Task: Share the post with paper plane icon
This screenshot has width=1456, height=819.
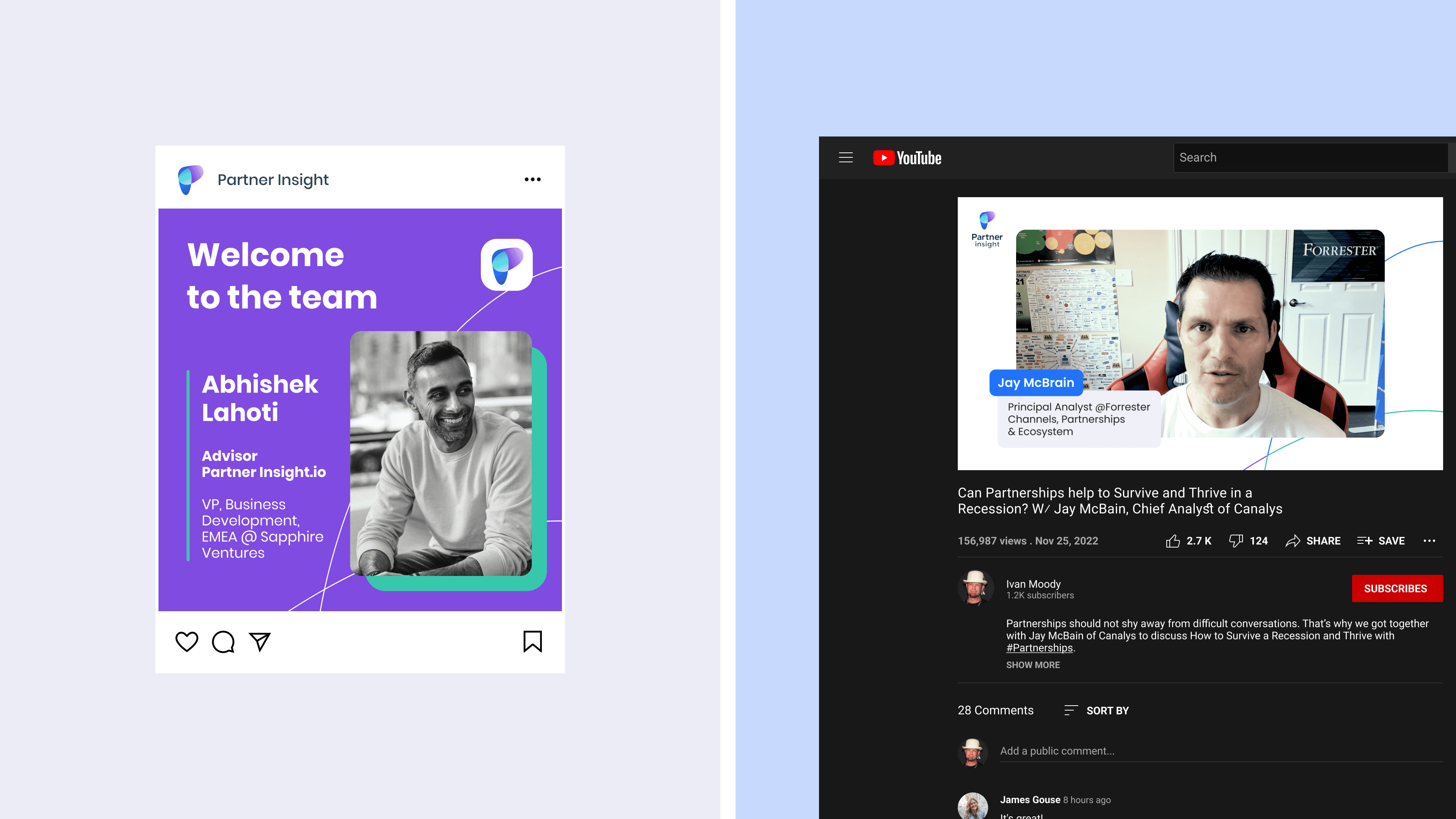Action: pos(260,642)
